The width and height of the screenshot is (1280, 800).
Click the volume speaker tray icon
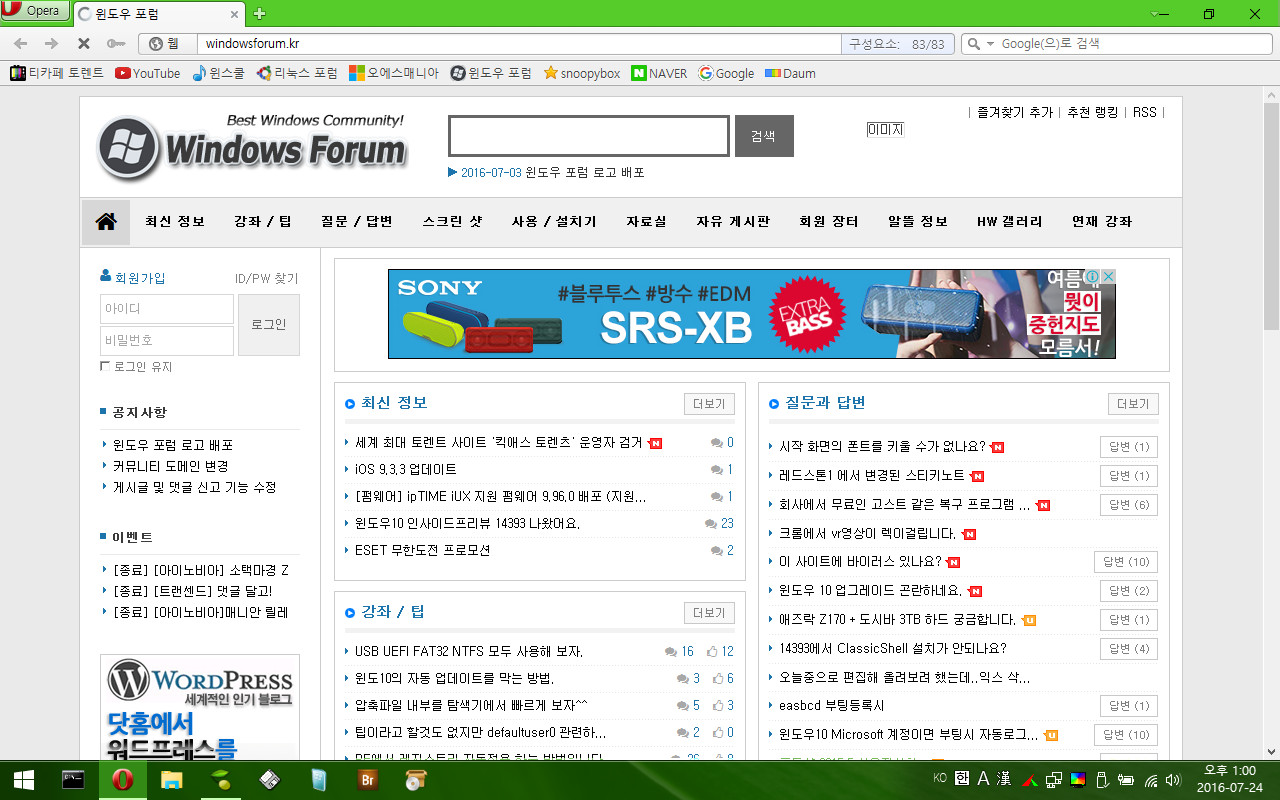point(1173,780)
